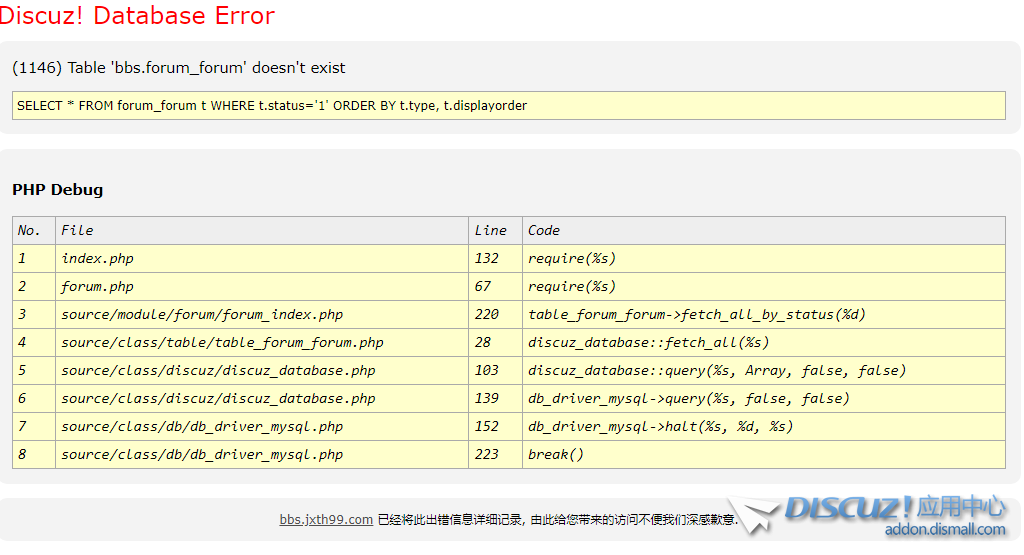
Task: Click the 'require(%s)' code in the index.php row
Action: point(571,259)
